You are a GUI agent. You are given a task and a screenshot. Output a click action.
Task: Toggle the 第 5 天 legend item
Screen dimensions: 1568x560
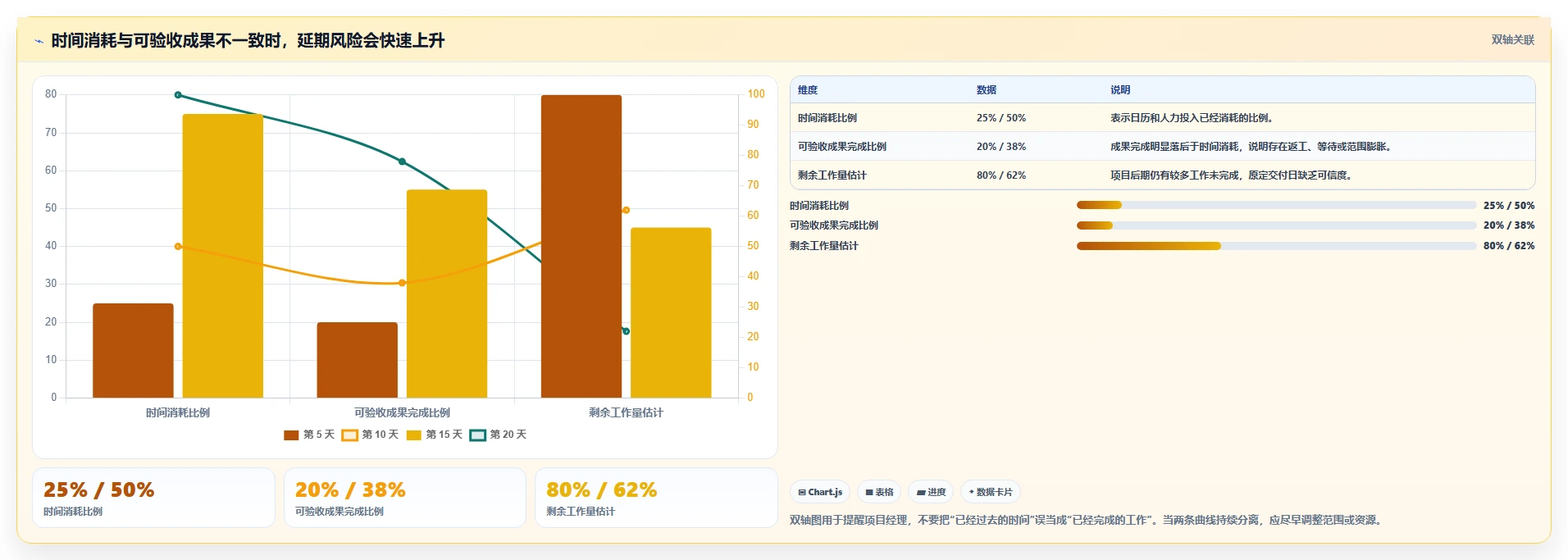coord(309,435)
